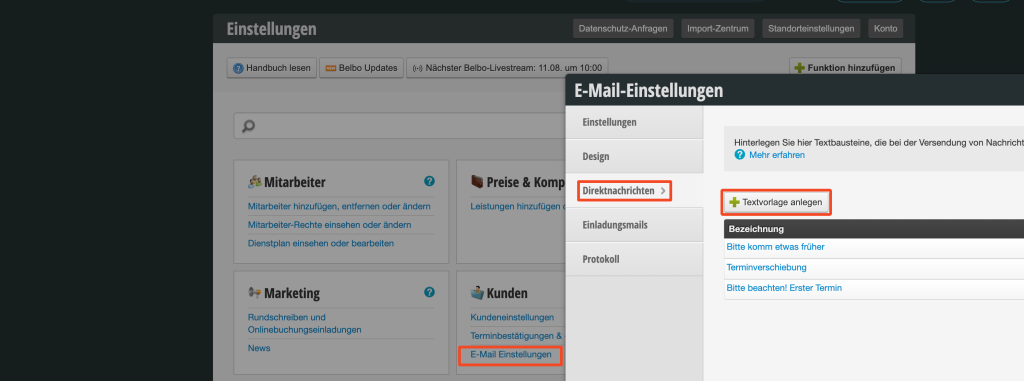Click Rundschreiben und Onlinebuchungseinladungen link

(304, 323)
